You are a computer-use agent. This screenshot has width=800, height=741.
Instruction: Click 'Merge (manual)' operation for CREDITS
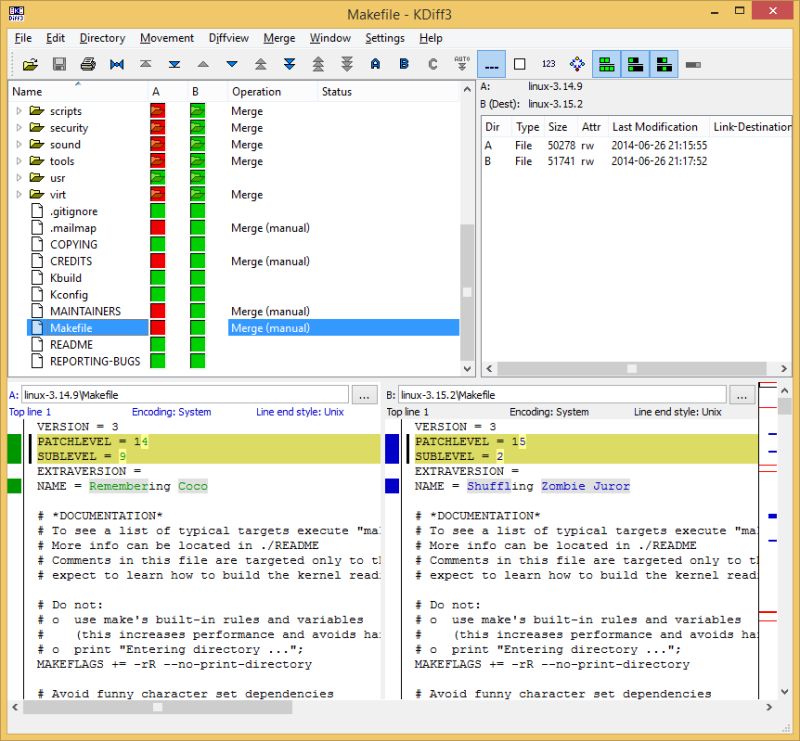point(270,261)
